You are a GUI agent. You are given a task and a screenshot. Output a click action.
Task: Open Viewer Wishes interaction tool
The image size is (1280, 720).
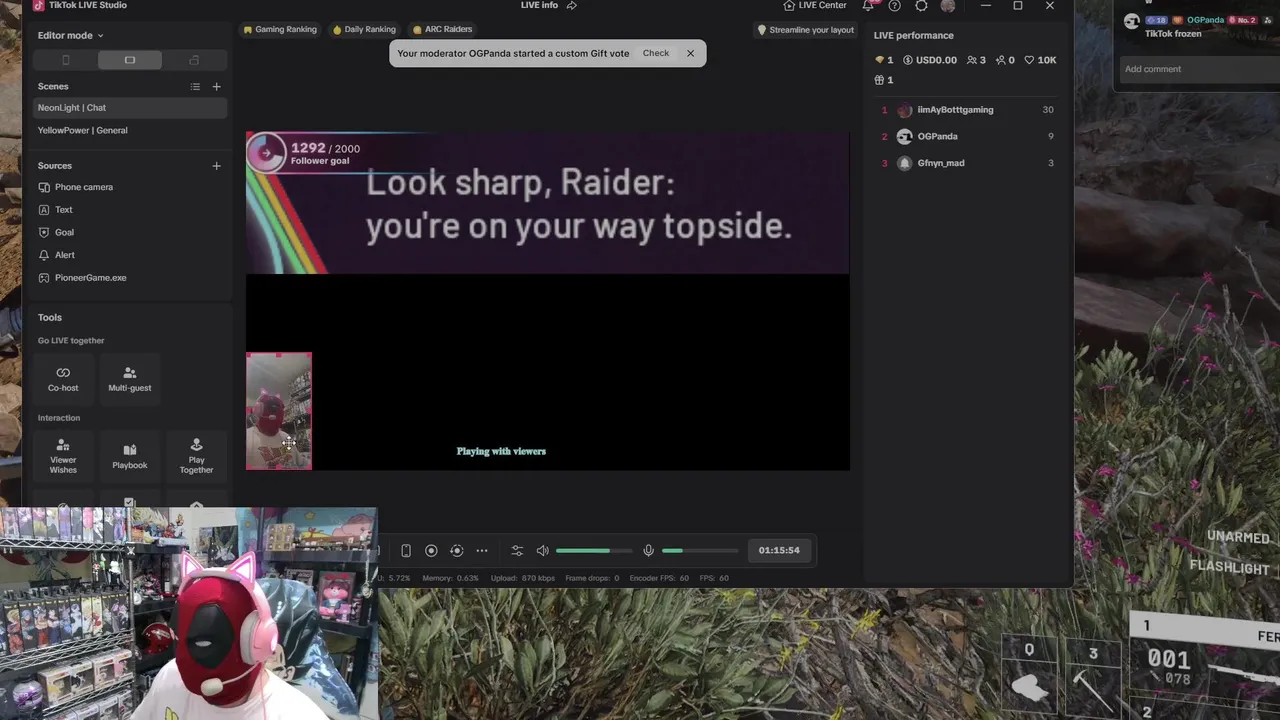pos(63,456)
